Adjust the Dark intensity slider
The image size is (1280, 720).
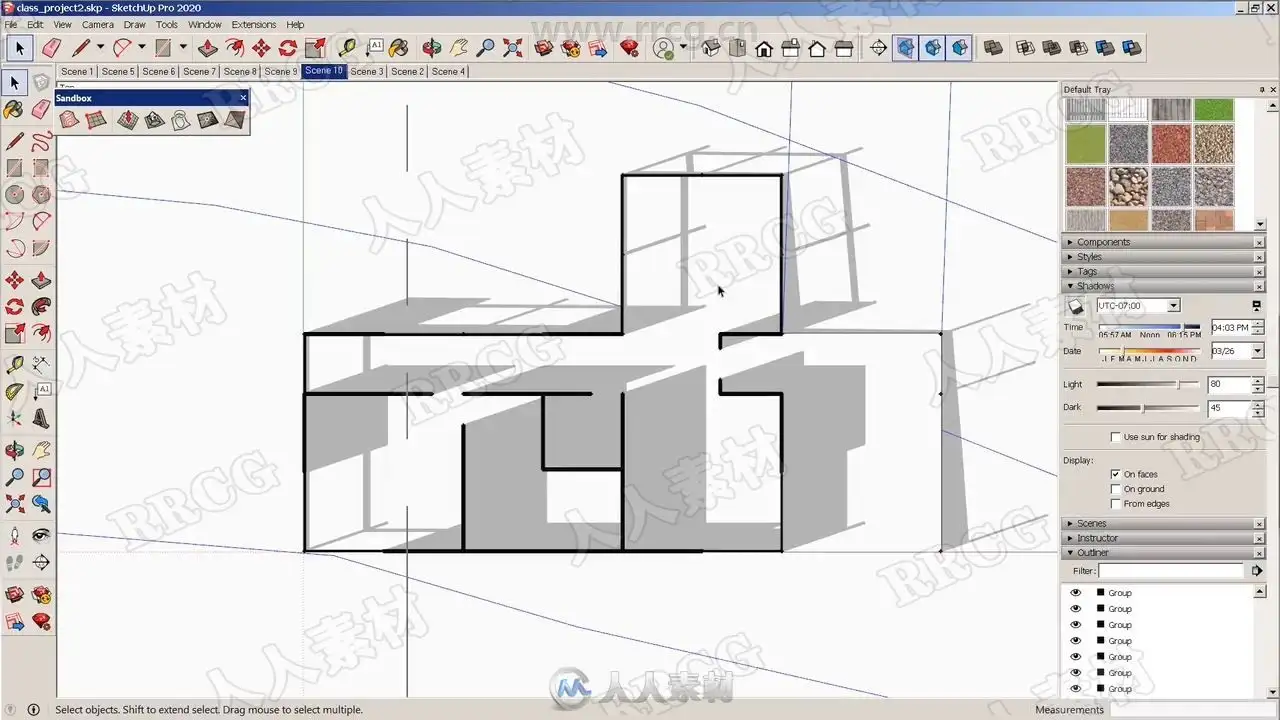point(1148,408)
